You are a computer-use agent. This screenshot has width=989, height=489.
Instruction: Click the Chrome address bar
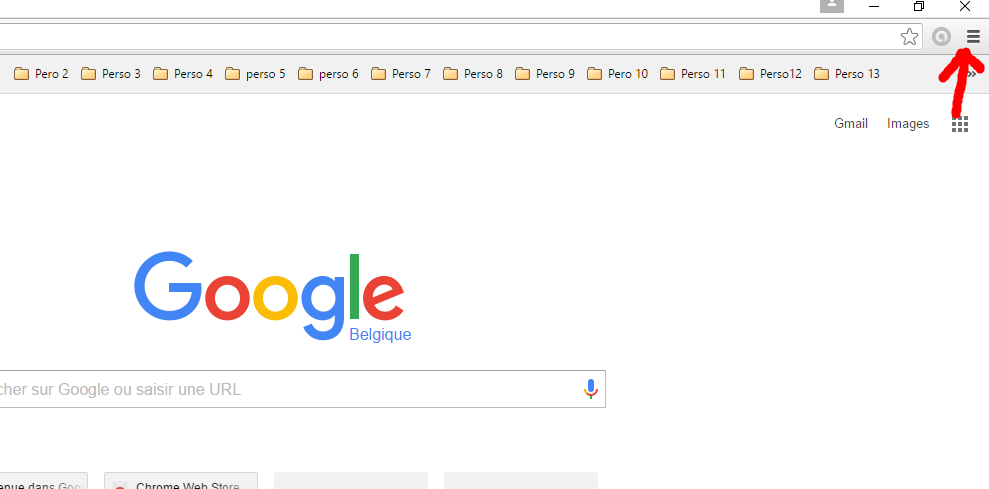click(x=448, y=37)
